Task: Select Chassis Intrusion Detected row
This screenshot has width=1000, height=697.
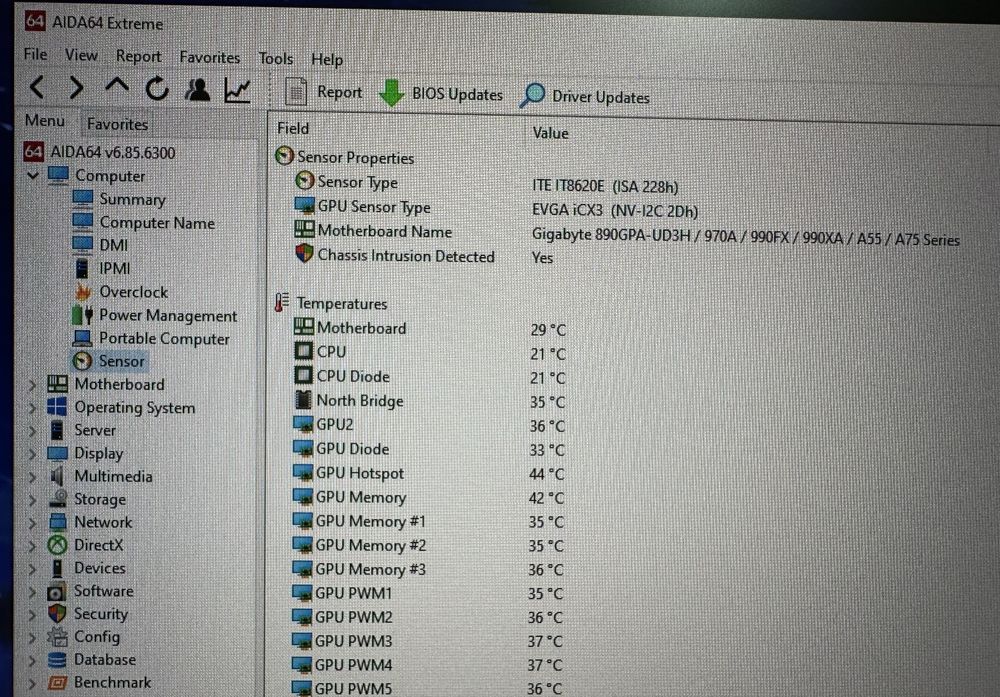Action: point(423,256)
